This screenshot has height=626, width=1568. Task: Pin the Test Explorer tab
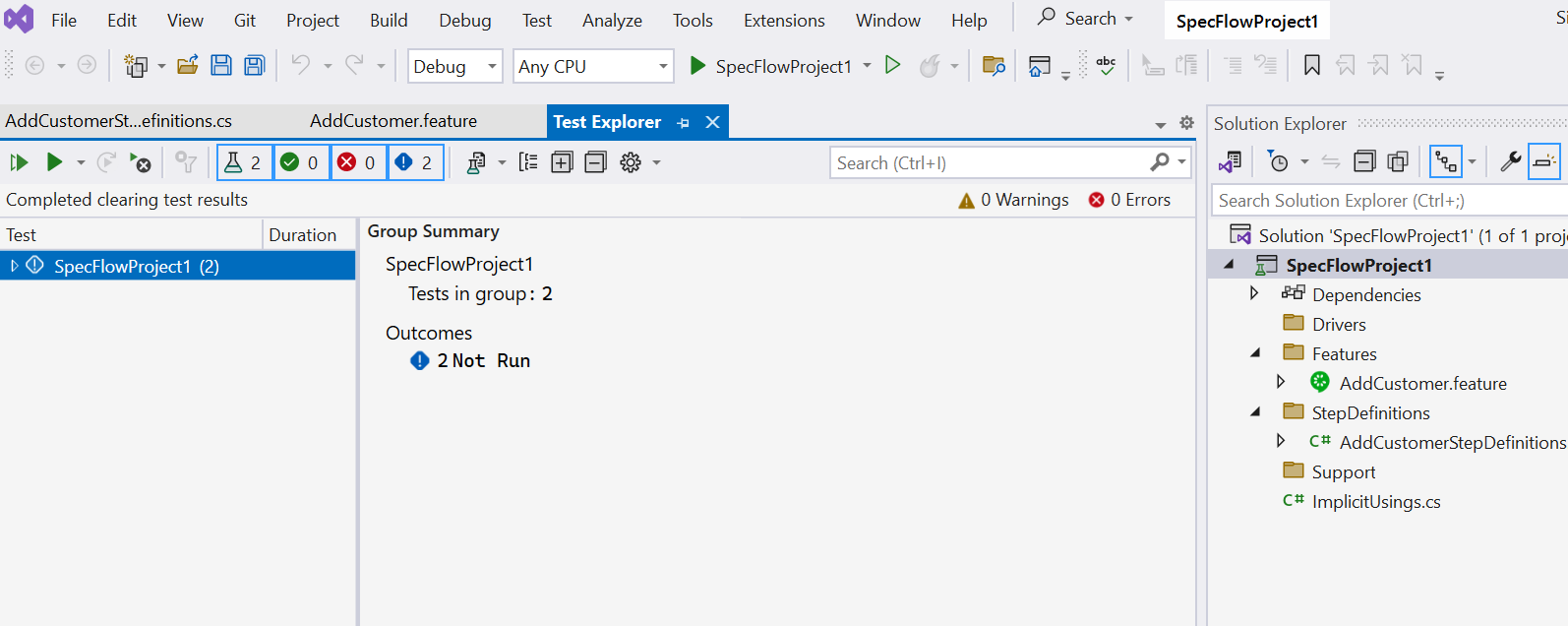[684, 122]
